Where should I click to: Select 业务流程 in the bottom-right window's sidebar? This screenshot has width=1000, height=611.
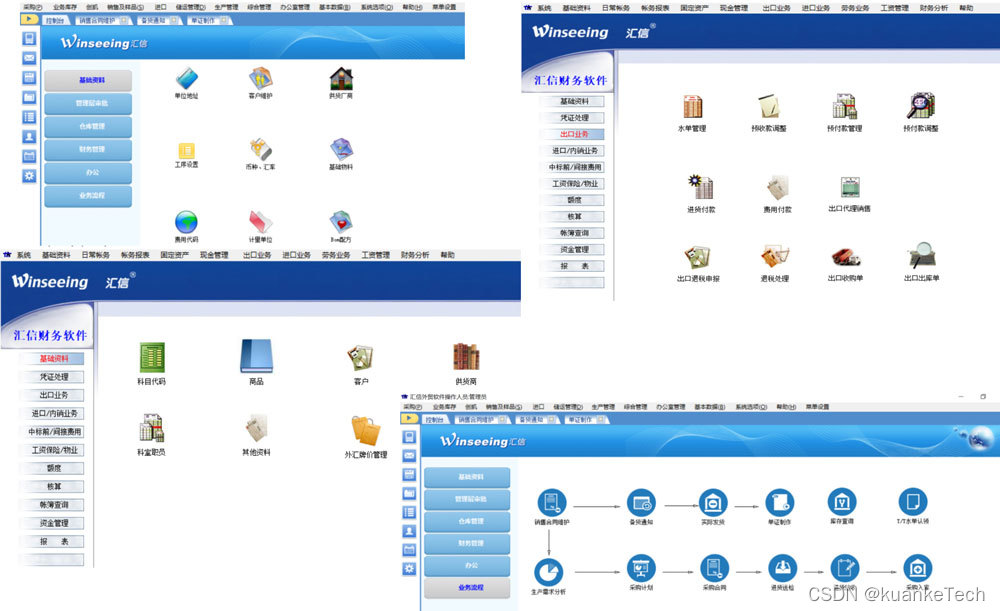click(467, 587)
